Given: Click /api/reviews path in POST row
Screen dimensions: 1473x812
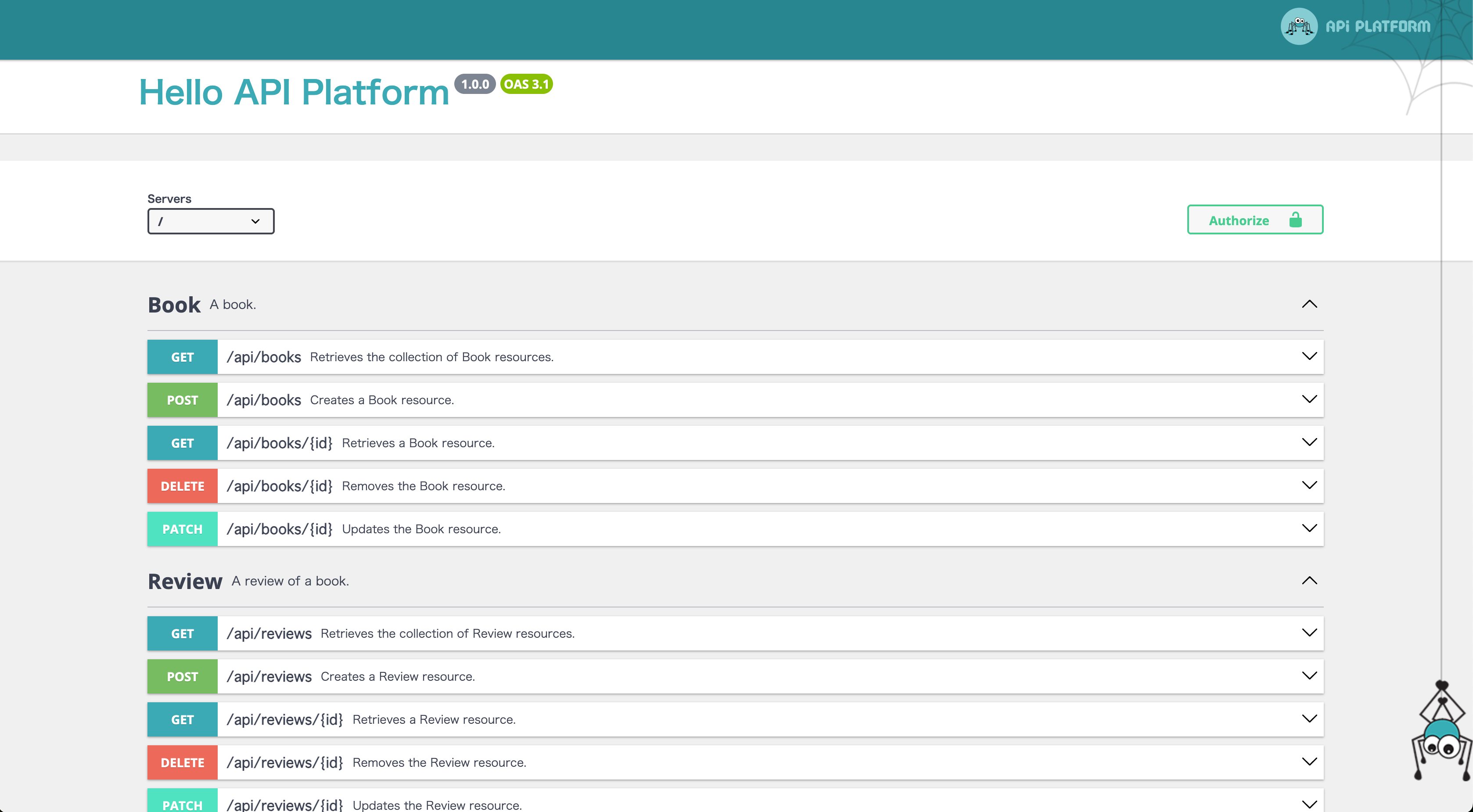Looking at the screenshot, I should point(269,676).
